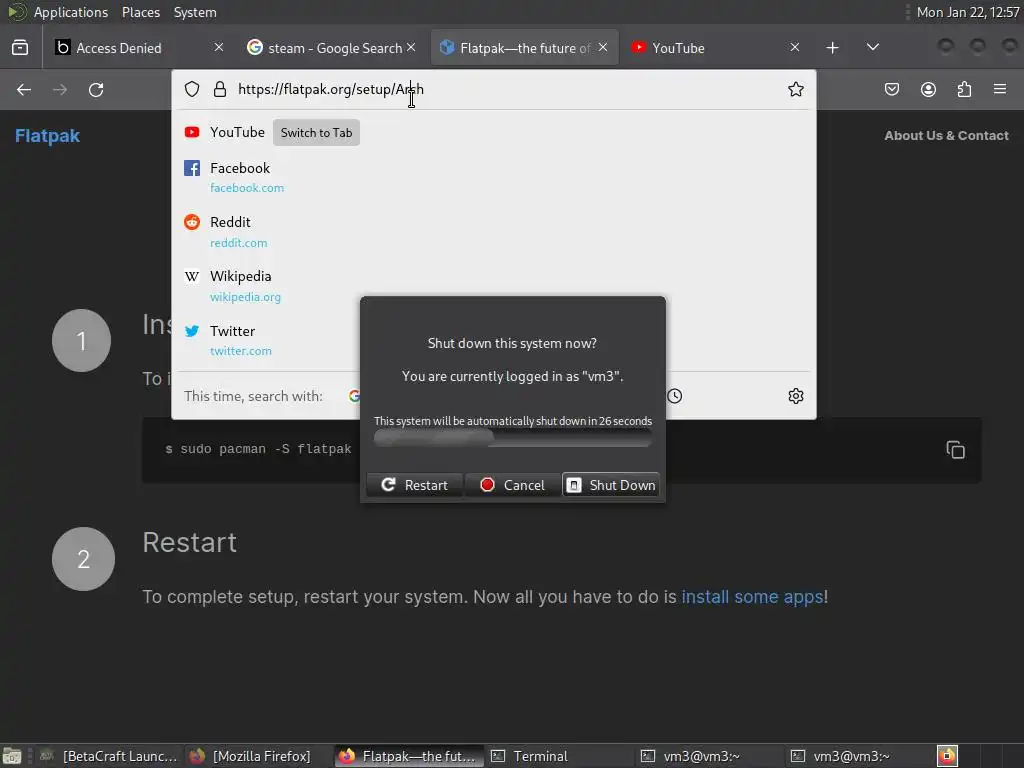Click the Restart step heading
Image resolution: width=1024 pixels, height=768 pixels.
(x=189, y=543)
